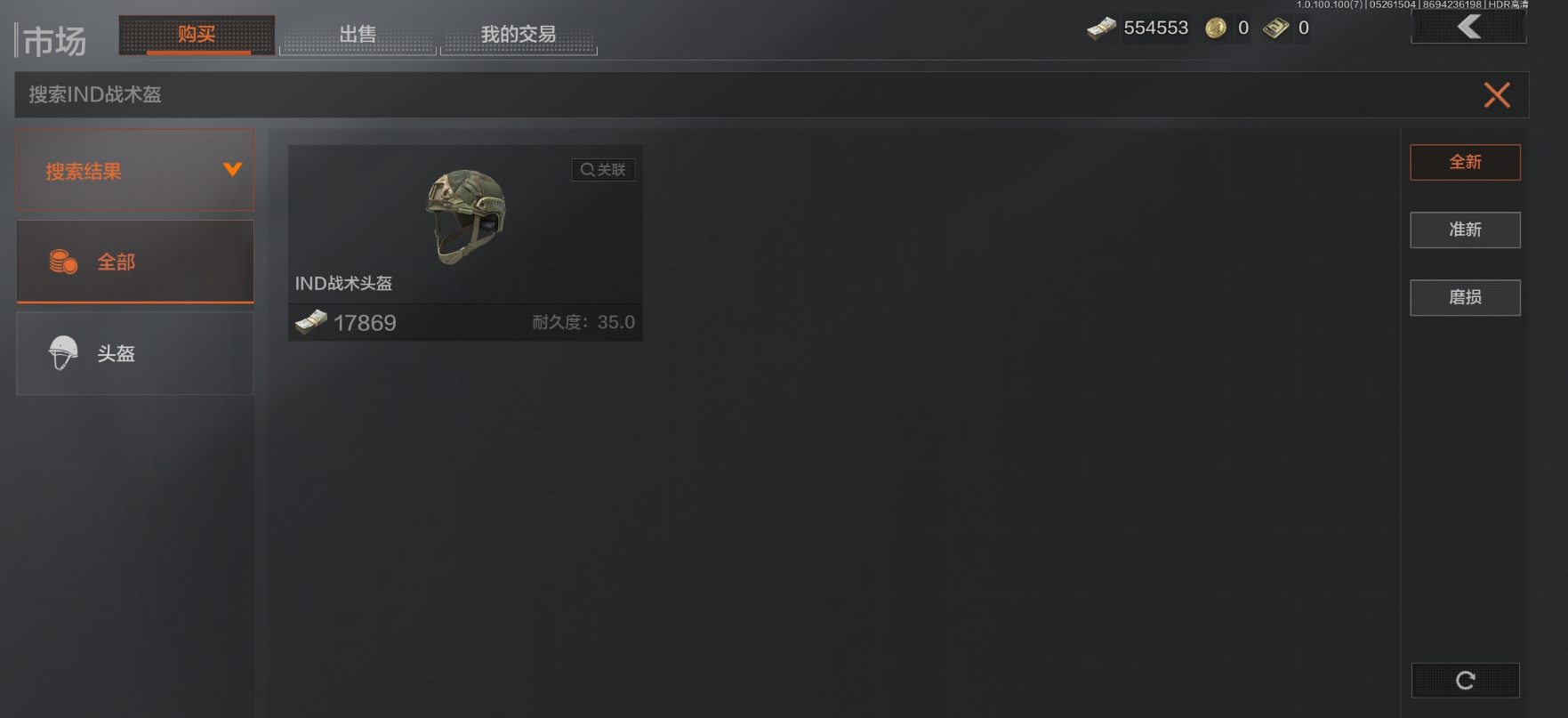Open the 关联 related search button

(x=603, y=170)
